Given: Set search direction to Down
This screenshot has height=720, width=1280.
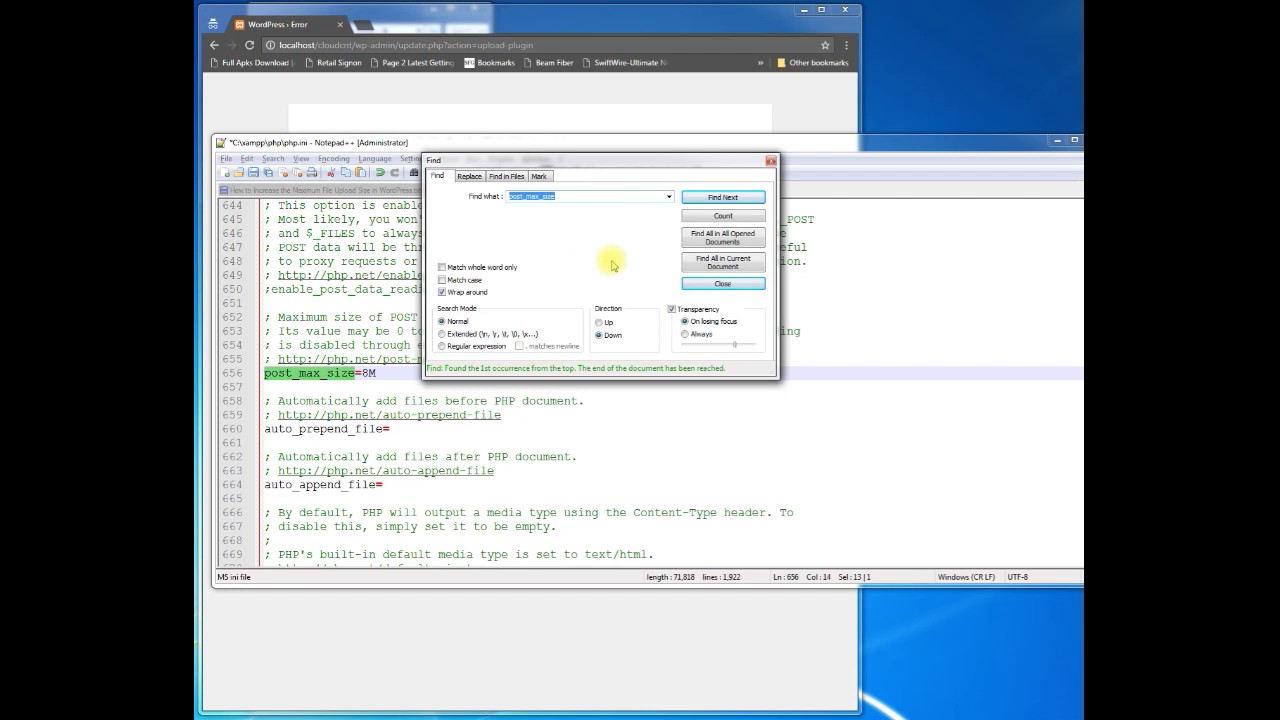Looking at the screenshot, I should (x=599, y=335).
